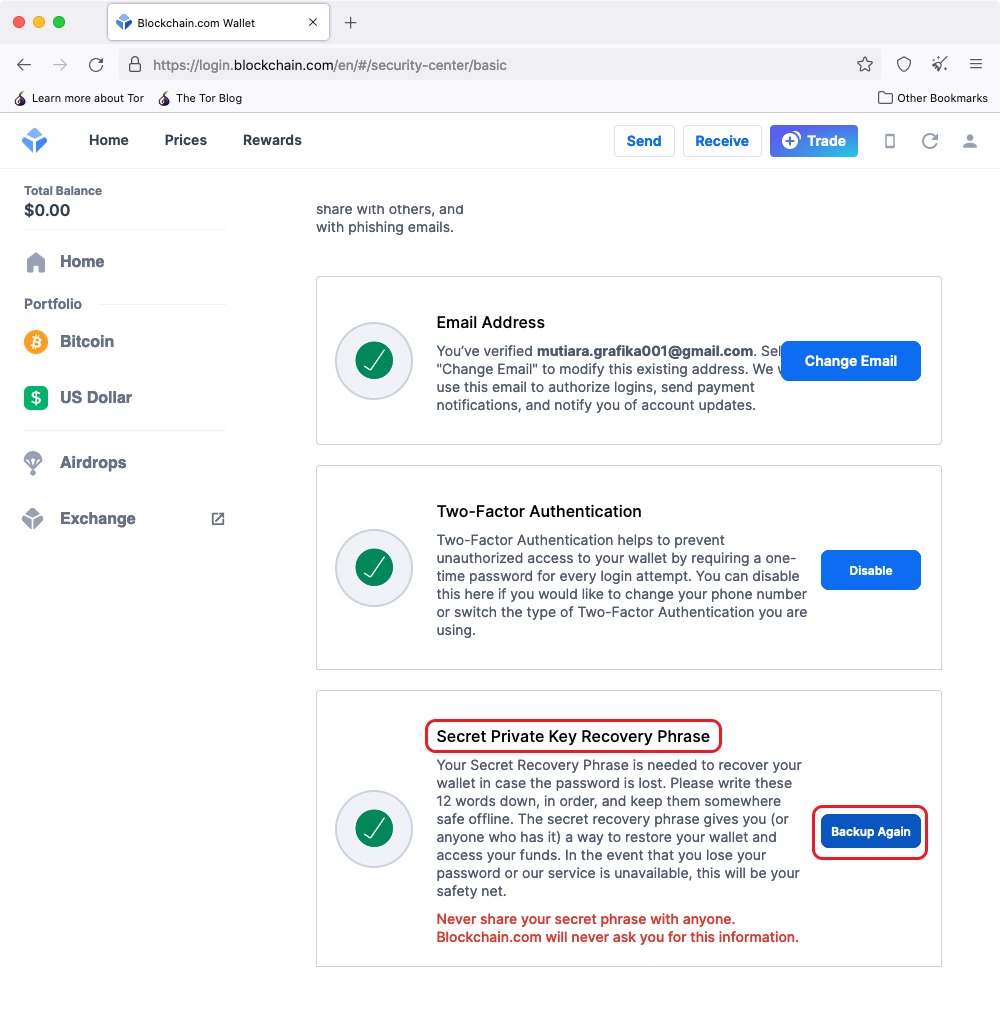Go forward with the browser forward arrow

coord(60,65)
